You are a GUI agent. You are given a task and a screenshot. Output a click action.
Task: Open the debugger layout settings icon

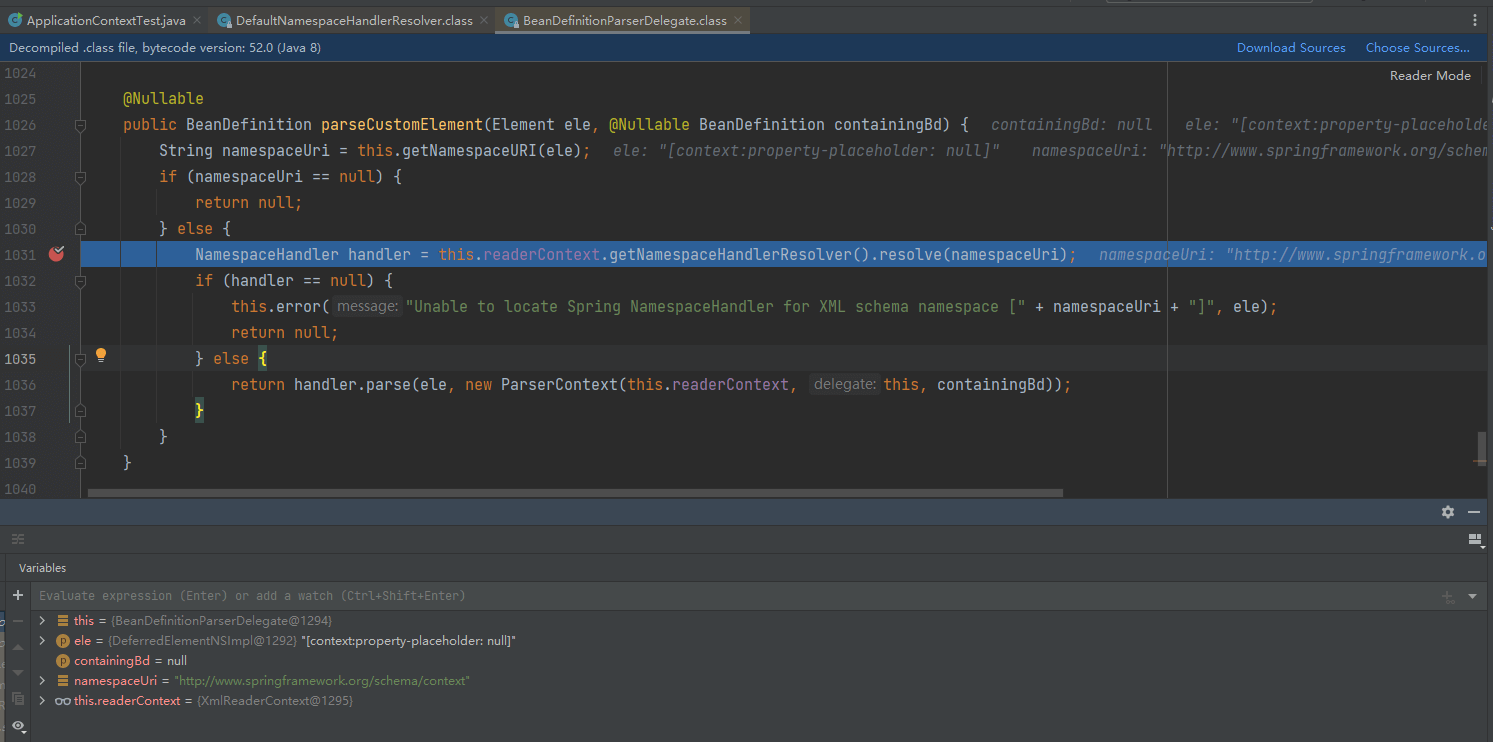[1474, 540]
